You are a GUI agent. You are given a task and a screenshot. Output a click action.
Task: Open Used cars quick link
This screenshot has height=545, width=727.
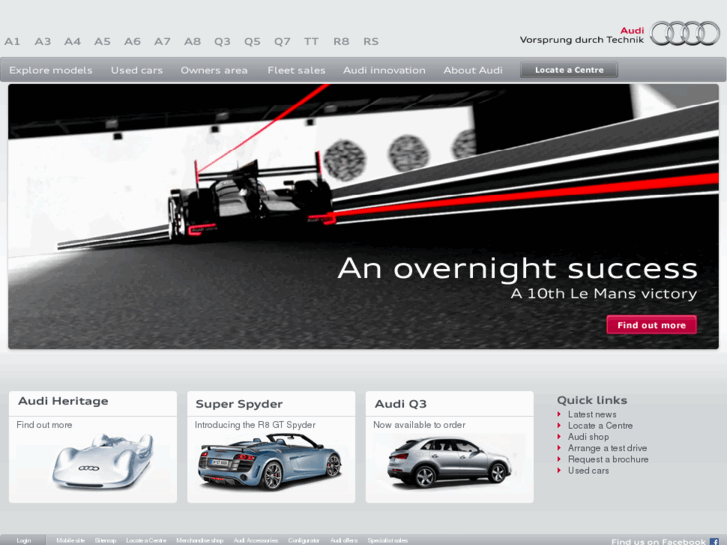click(588, 470)
